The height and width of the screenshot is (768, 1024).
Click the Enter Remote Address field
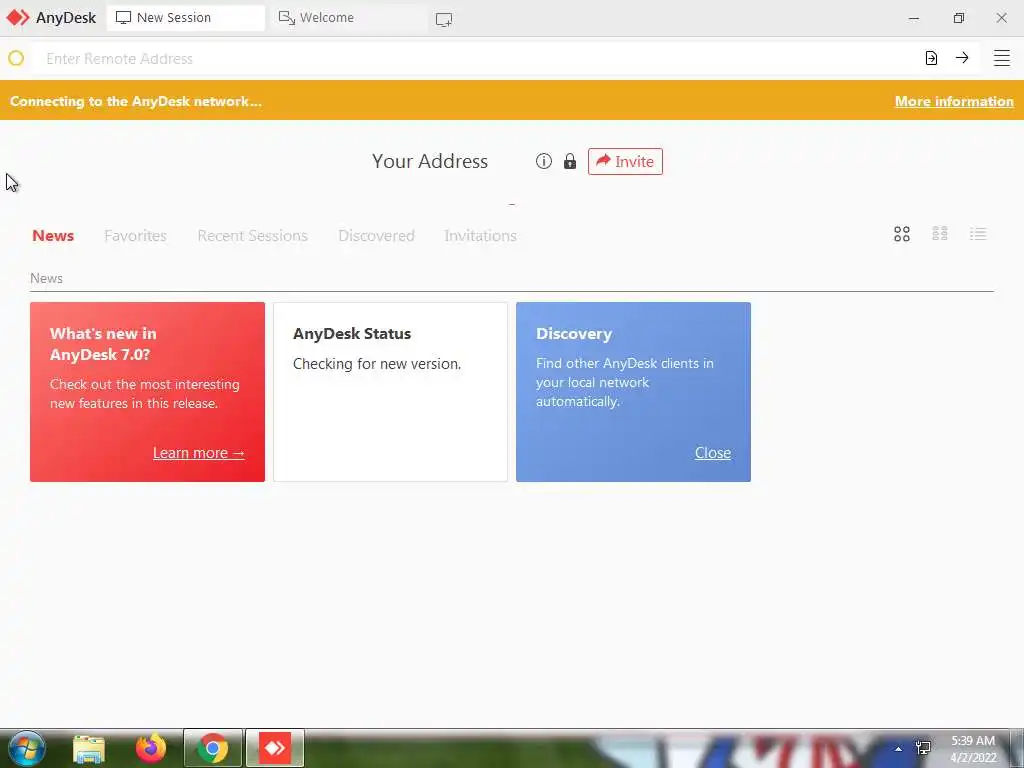(x=477, y=59)
